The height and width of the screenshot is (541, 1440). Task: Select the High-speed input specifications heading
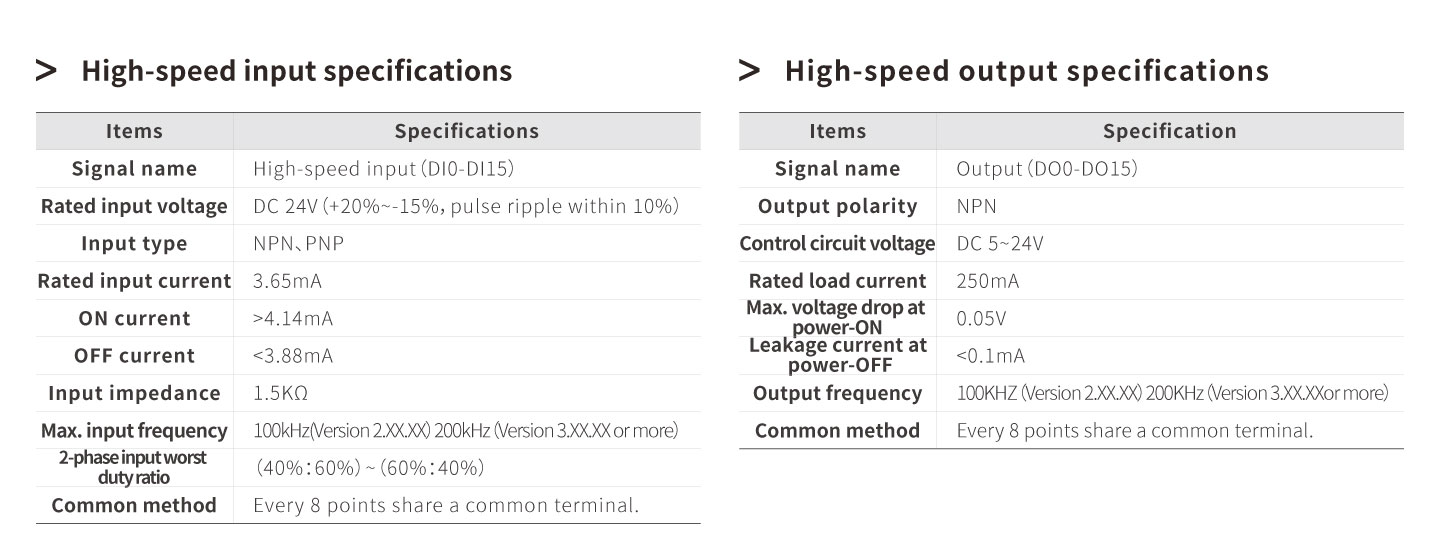(297, 71)
